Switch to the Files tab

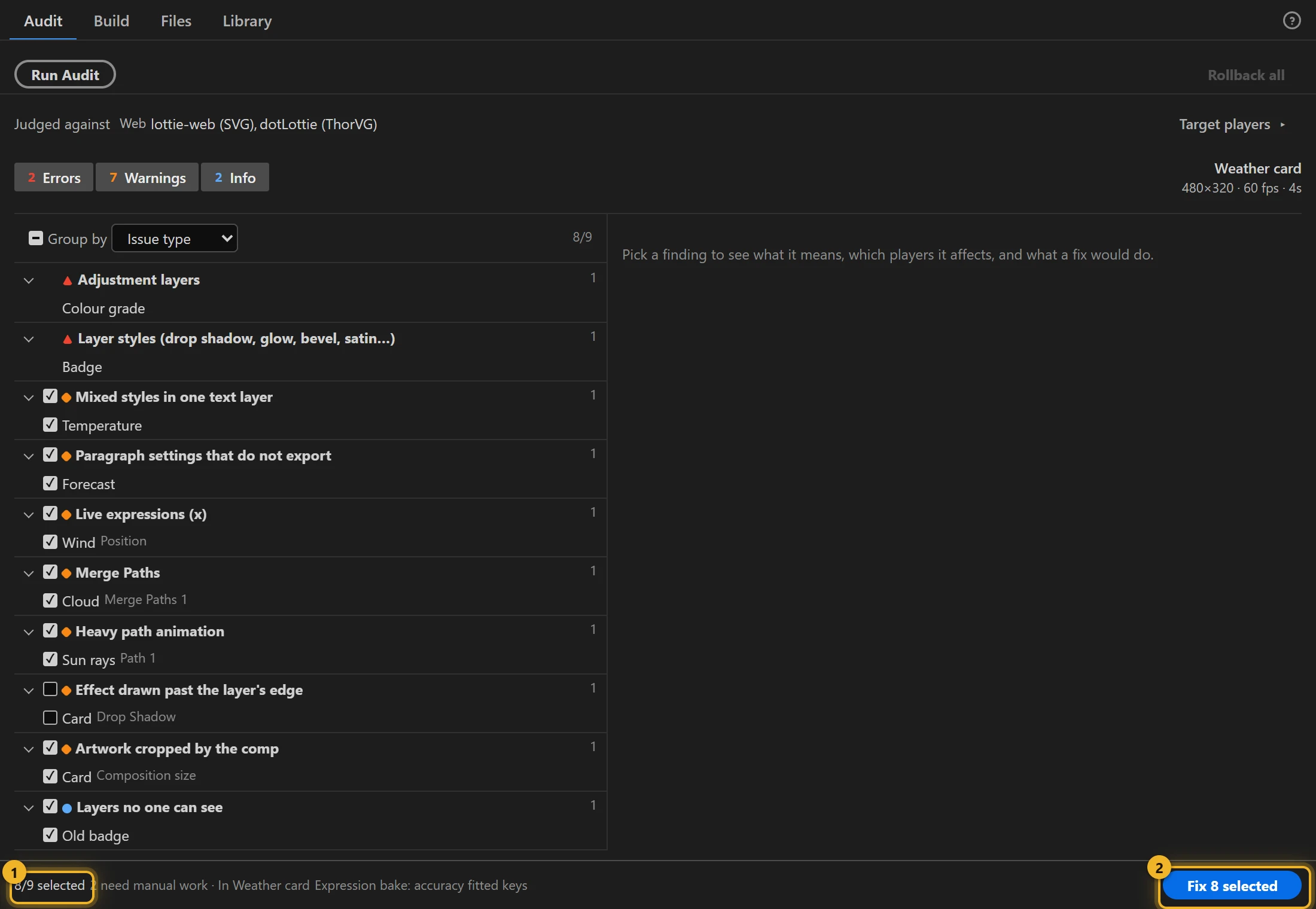[176, 21]
